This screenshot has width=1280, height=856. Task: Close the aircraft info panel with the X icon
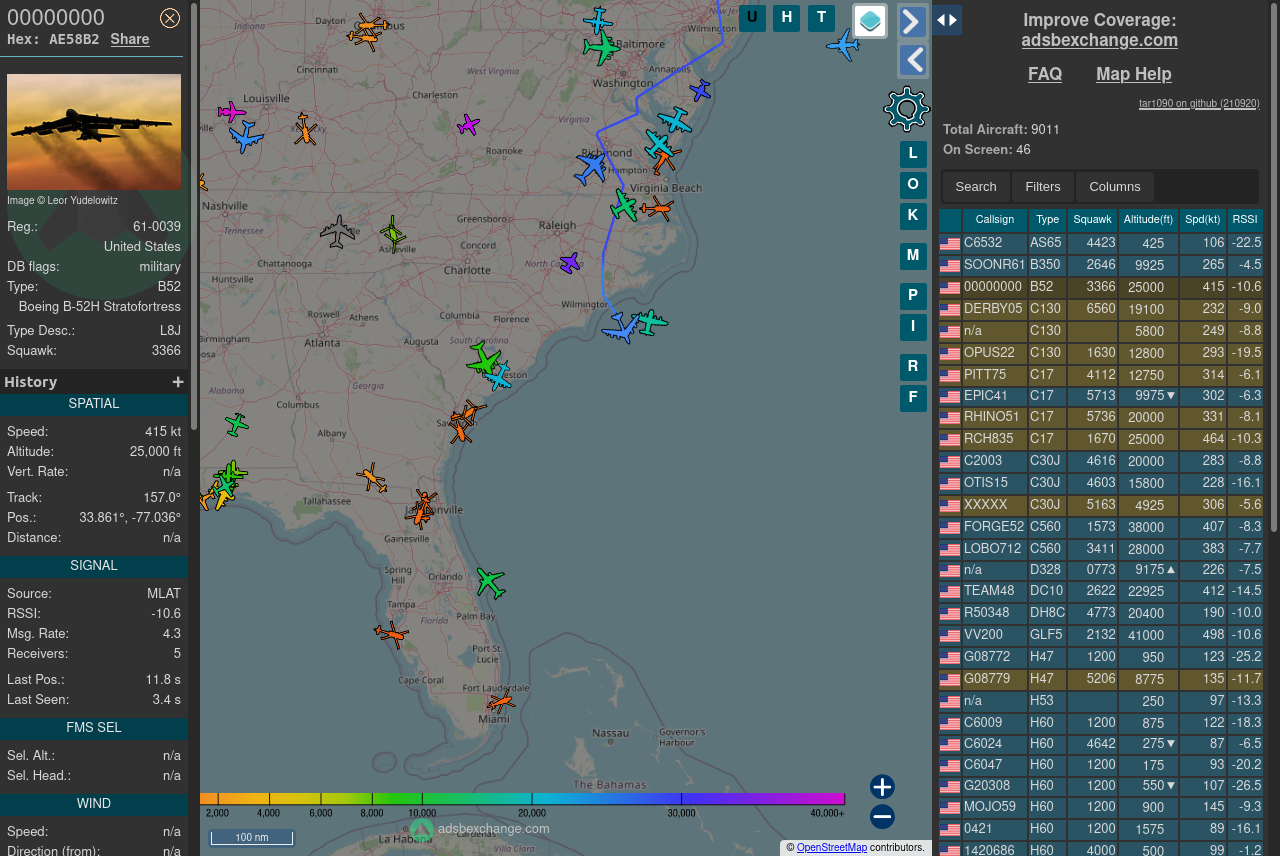click(x=170, y=18)
